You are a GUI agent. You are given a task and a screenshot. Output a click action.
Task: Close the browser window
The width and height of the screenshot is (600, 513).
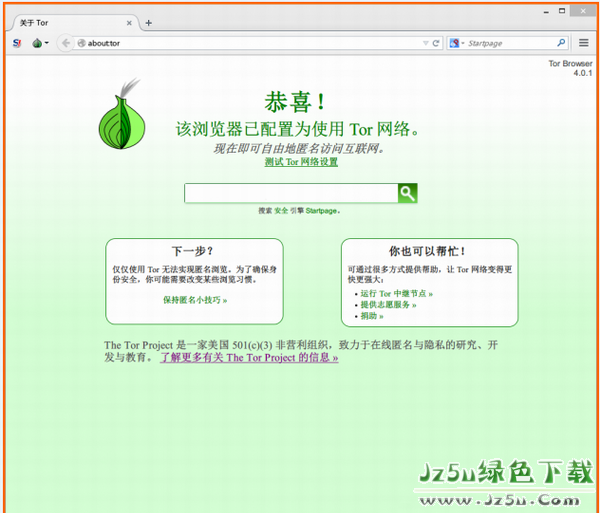(x=583, y=11)
